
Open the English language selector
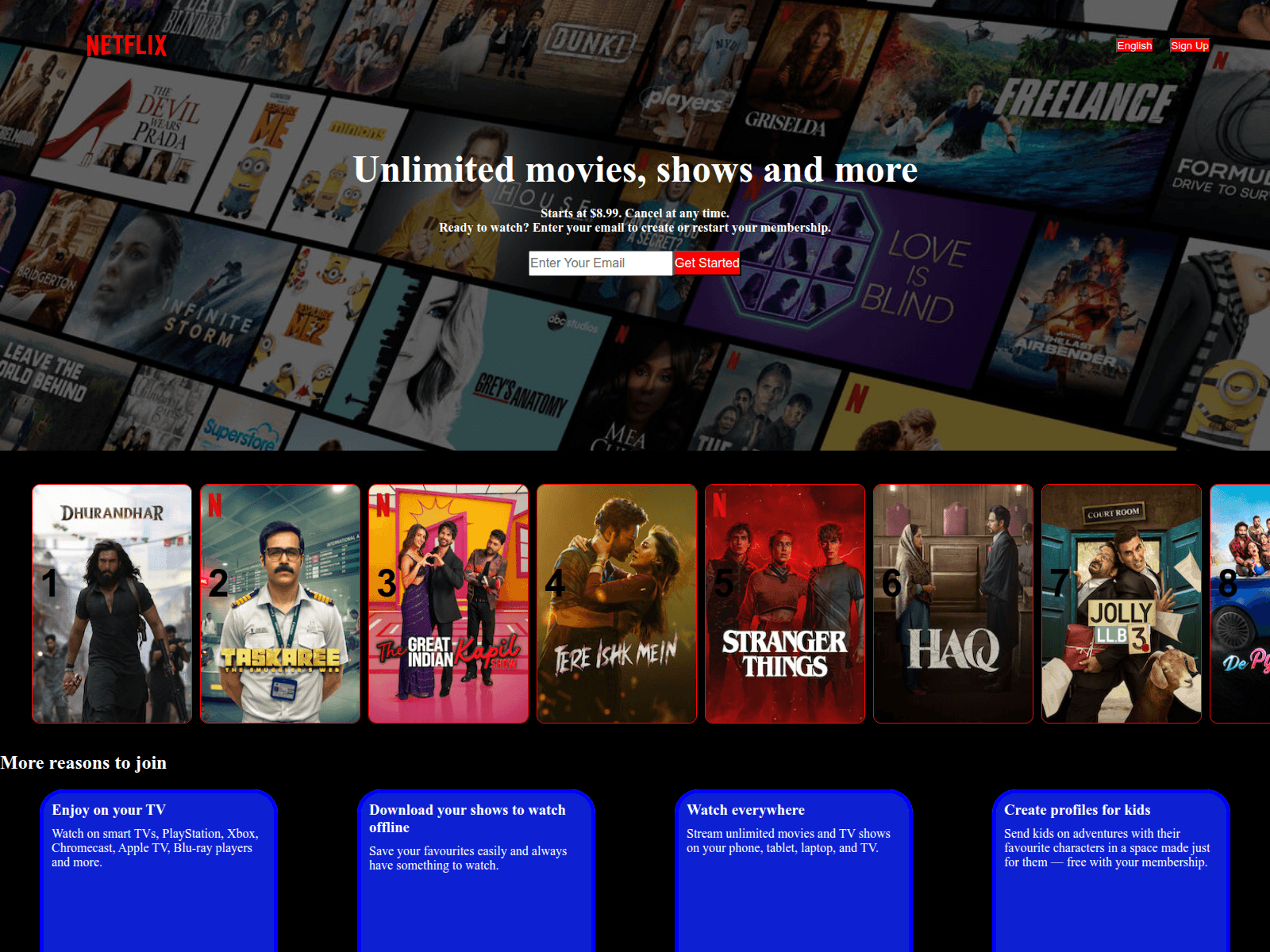[1134, 45]
